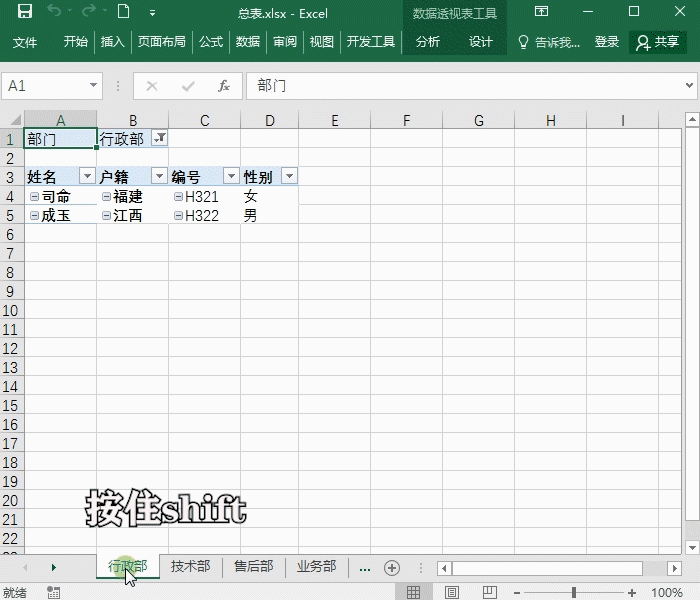Select cell with 女
700x600 pixels.
coord(269,196)
